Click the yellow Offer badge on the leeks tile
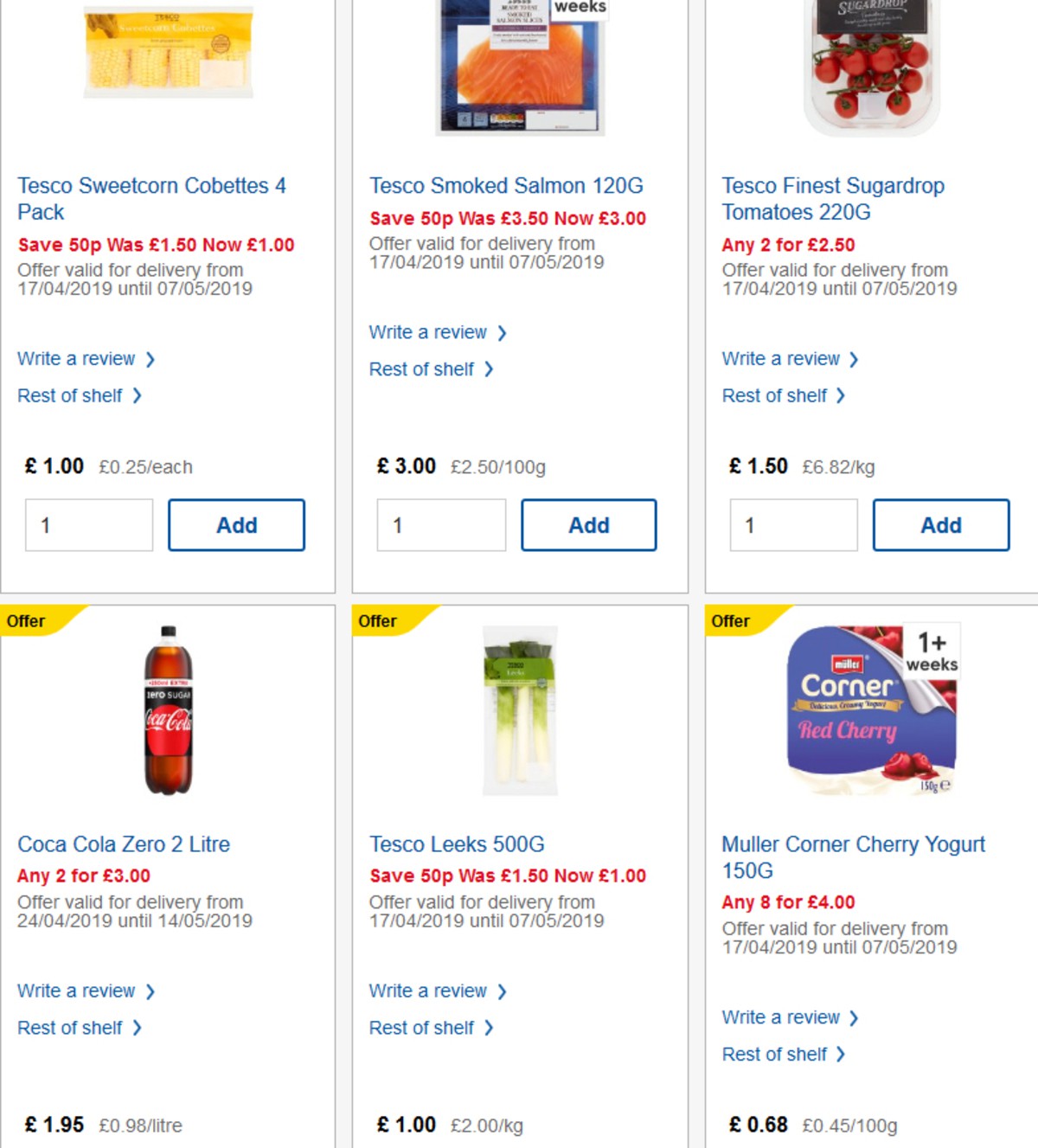This screenshot has width=1038, height=1148. 378,621
